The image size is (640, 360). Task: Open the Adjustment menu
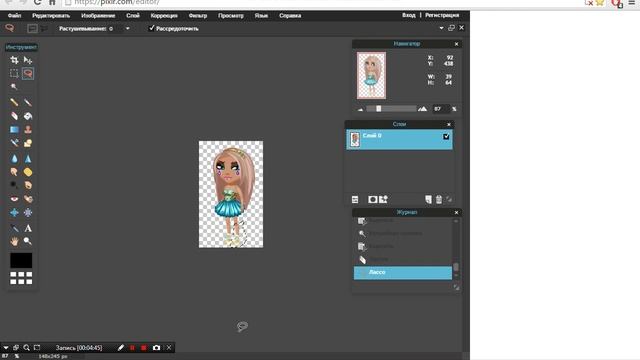(x=164, y=16)
